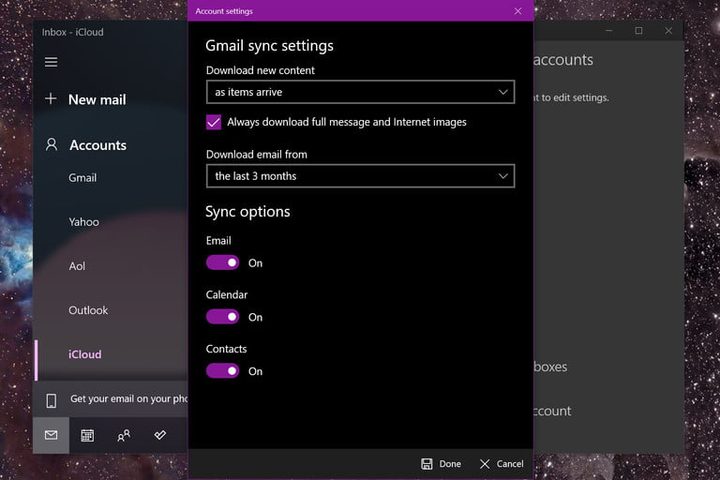Screen dimensions: 720x480
Task: Close the background Mail window
Action: click(x=669, y=31)
